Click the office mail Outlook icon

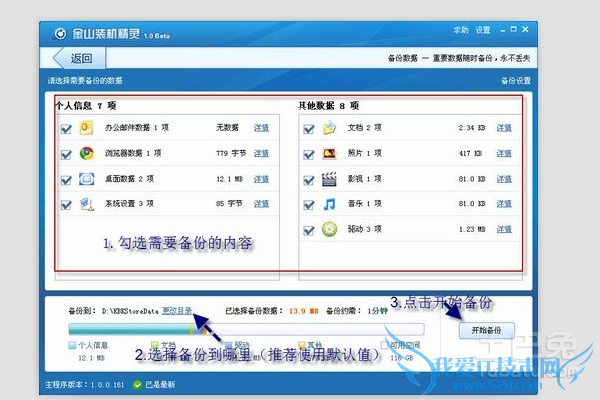click(x=86, y=128)
